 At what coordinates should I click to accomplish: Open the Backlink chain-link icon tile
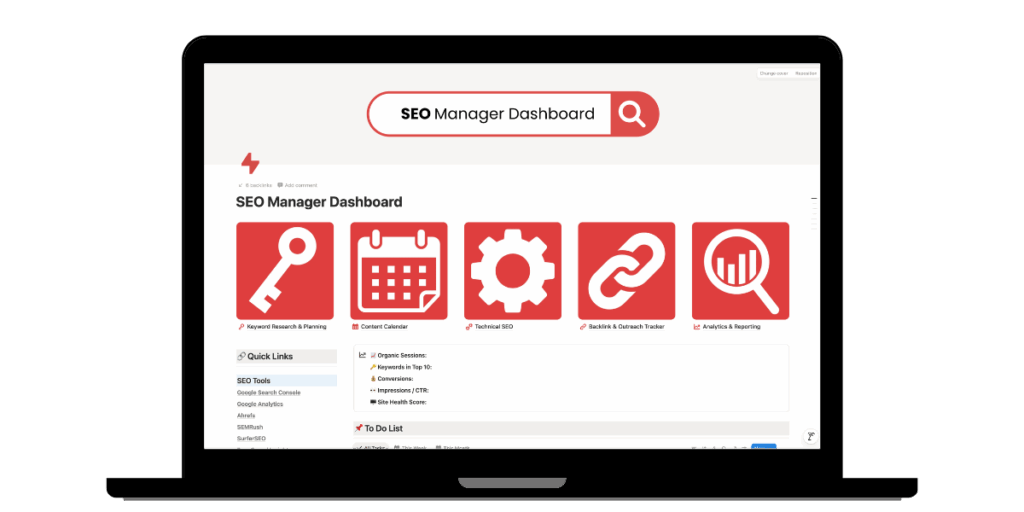click(626, 270)
